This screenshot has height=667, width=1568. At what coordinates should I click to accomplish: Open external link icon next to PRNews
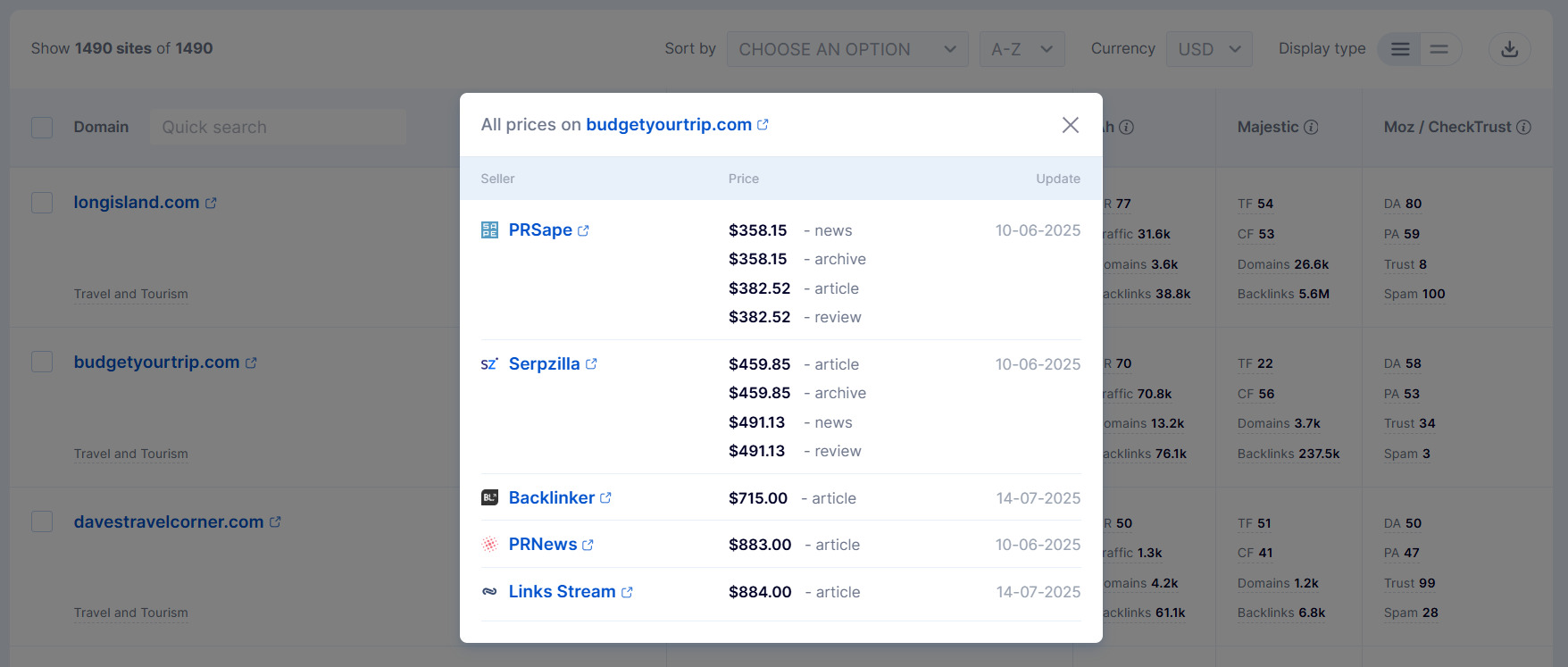tap(588, 545)
